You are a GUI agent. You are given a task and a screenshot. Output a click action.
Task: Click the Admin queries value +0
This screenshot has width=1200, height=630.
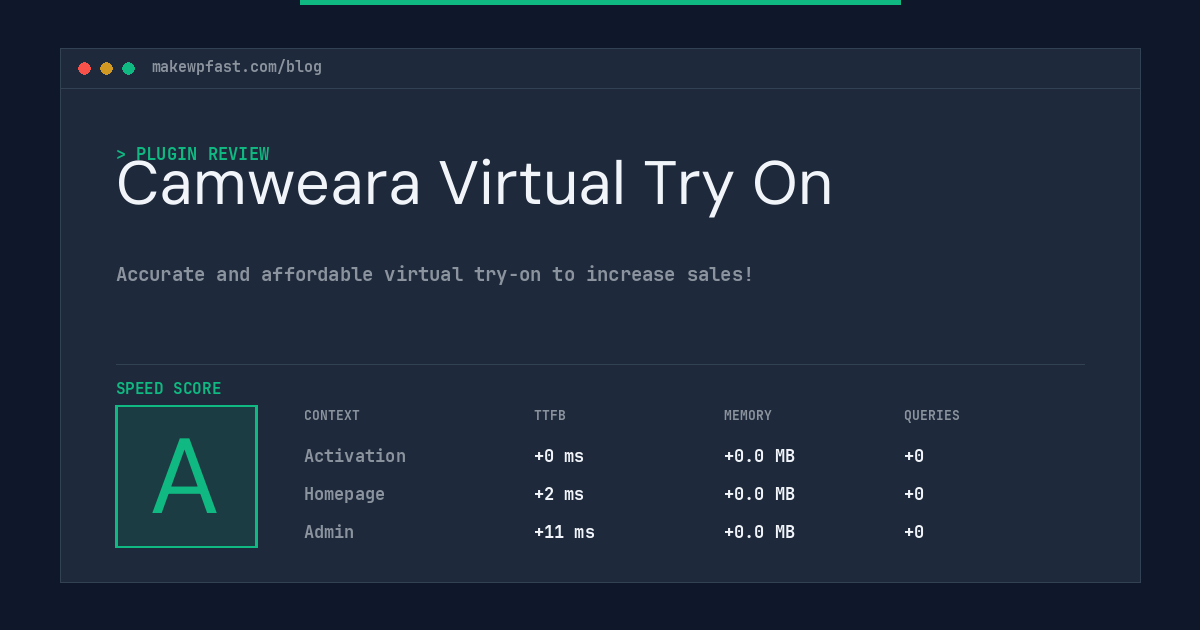click(914, 532)
